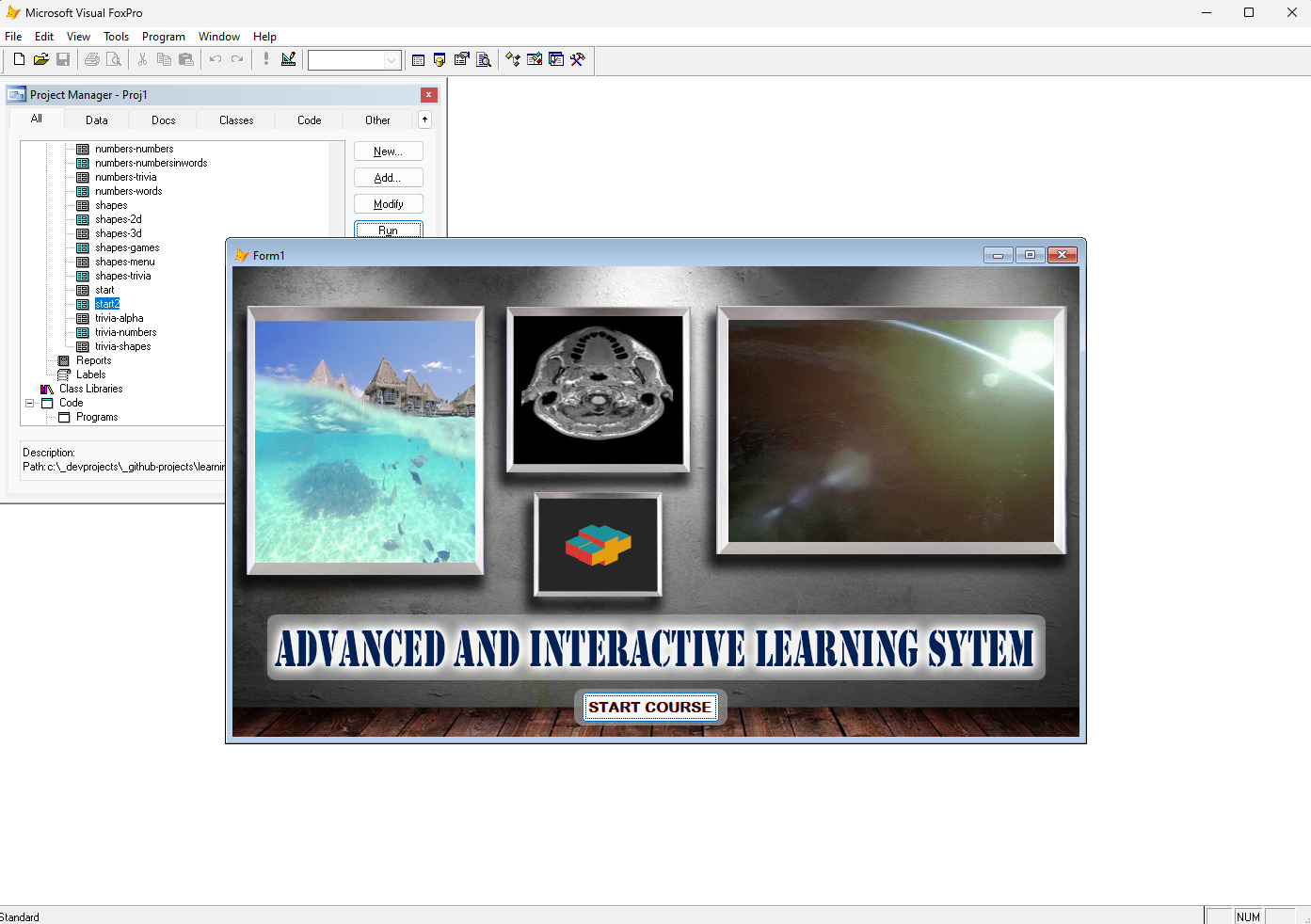Viewport: 1311px width, 924px height.
Task: Click the Document View magnifier icon
Action: pos(484,59)
